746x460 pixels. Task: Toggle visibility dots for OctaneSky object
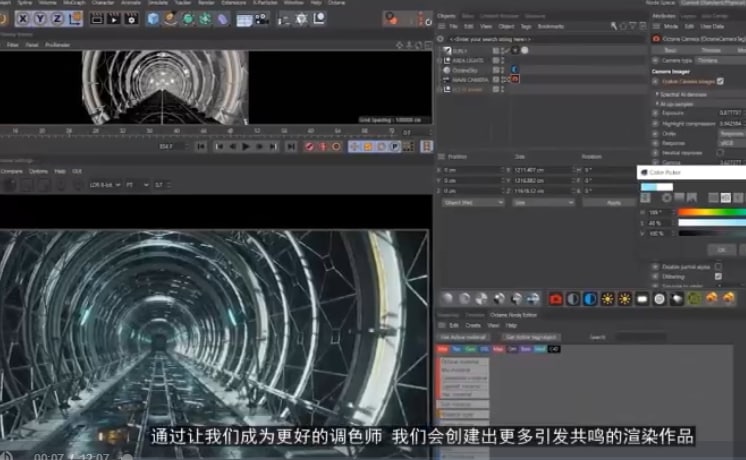[x=502, y=70]
